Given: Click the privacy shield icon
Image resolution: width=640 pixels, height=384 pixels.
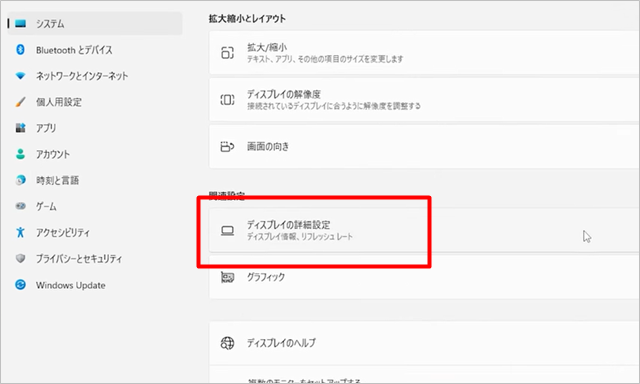Looking at the screenshot, I should [20, 258].
